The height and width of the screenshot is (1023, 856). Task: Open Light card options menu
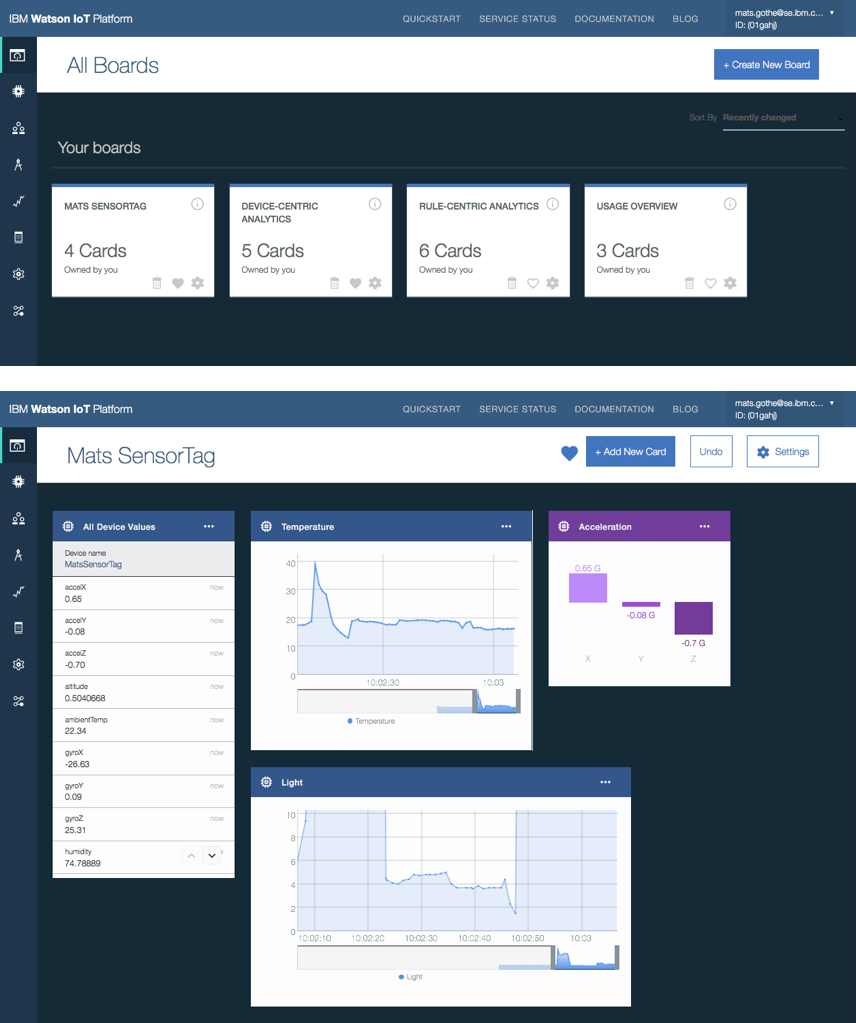605,782
